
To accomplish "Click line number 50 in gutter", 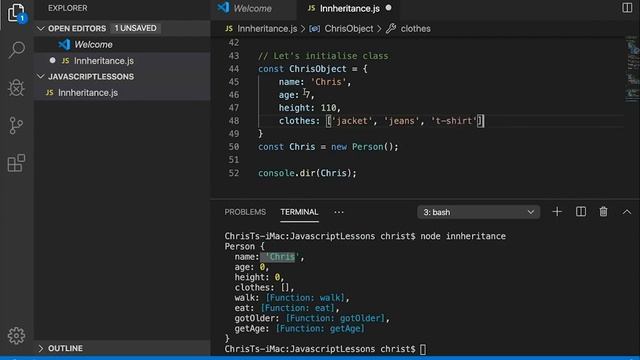I will point(234,147).
